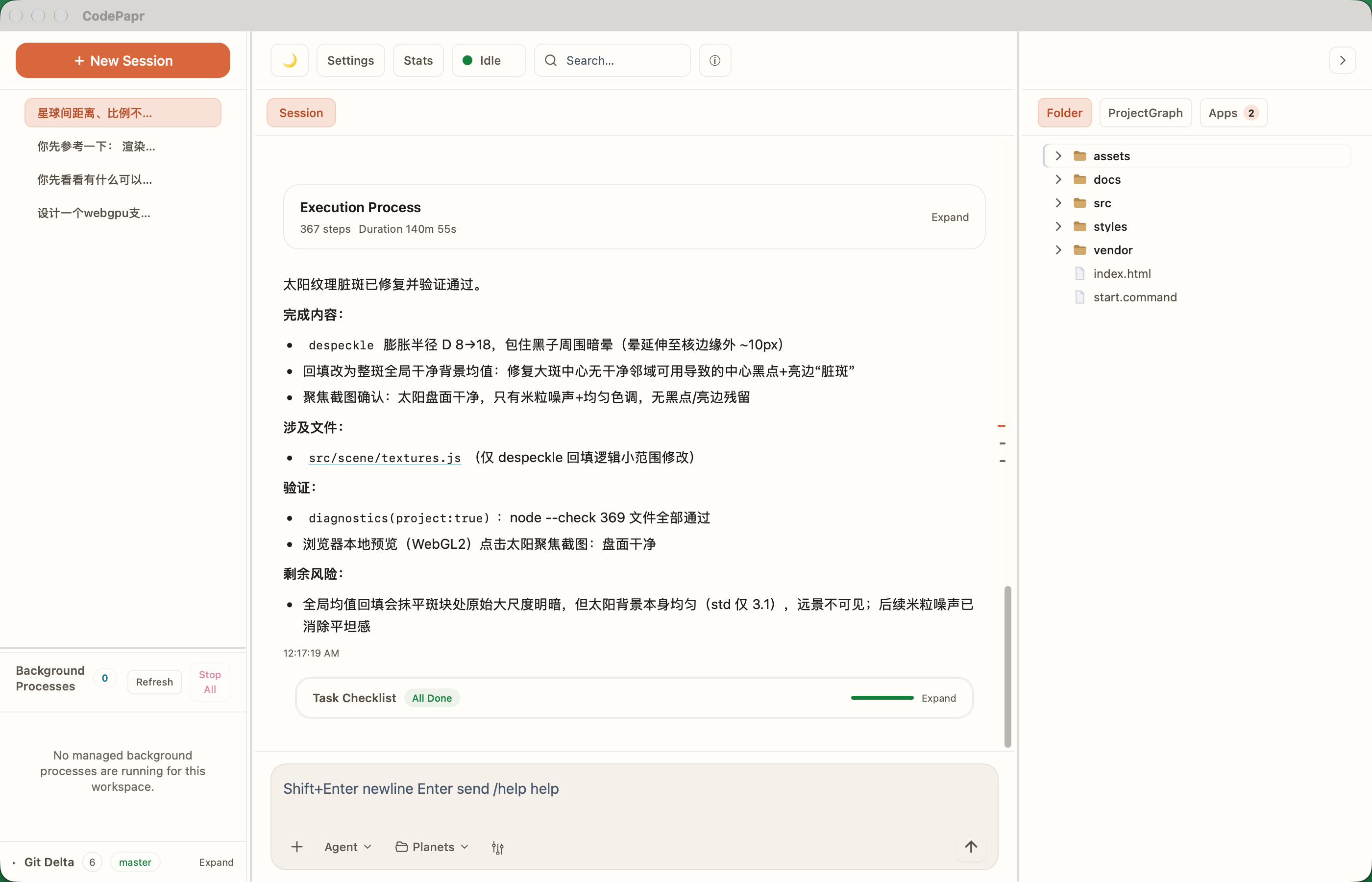
Task: Open the session "你先参考一下: 渲染..."
Action: coord(122,146)
